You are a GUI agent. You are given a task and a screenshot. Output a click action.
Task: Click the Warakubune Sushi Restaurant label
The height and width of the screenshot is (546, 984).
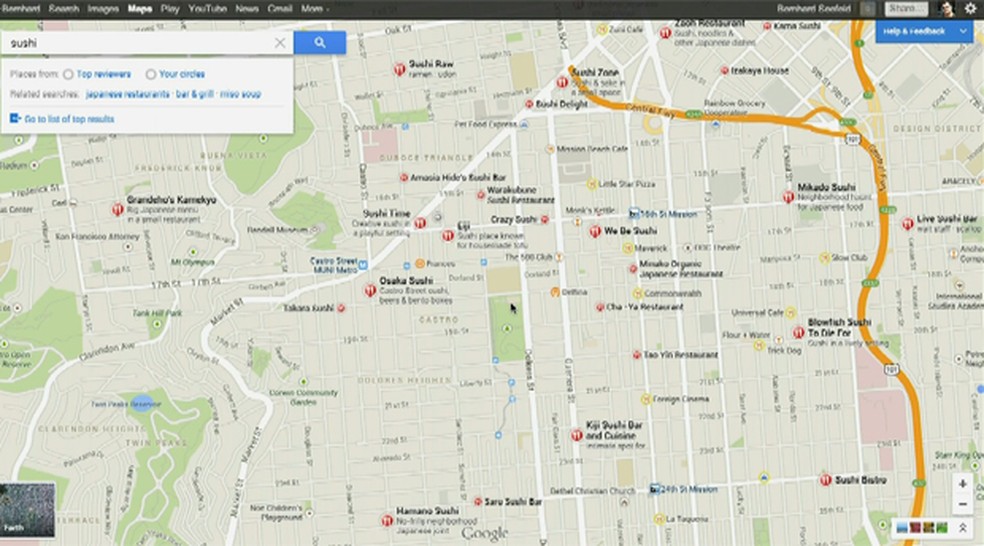520,195
